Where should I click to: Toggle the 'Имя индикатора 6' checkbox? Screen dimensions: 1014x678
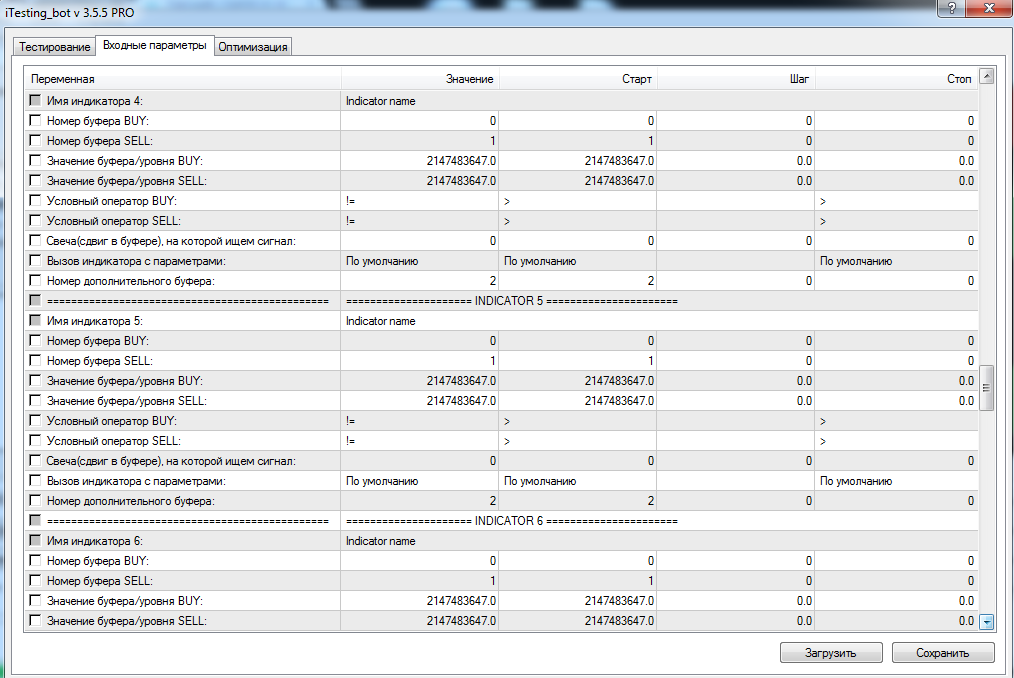[36, 541]
